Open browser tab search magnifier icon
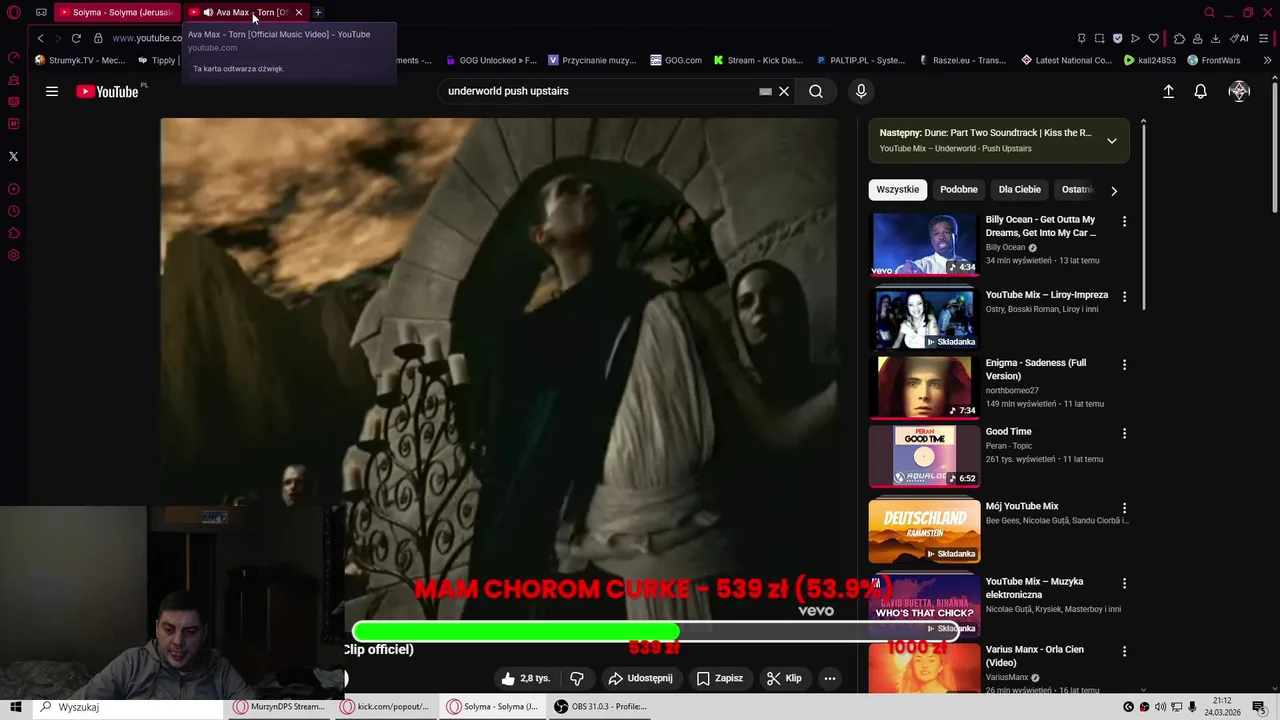This screenshot has width=1280, height=720. pyautogui.click(x=1210, y=12)
